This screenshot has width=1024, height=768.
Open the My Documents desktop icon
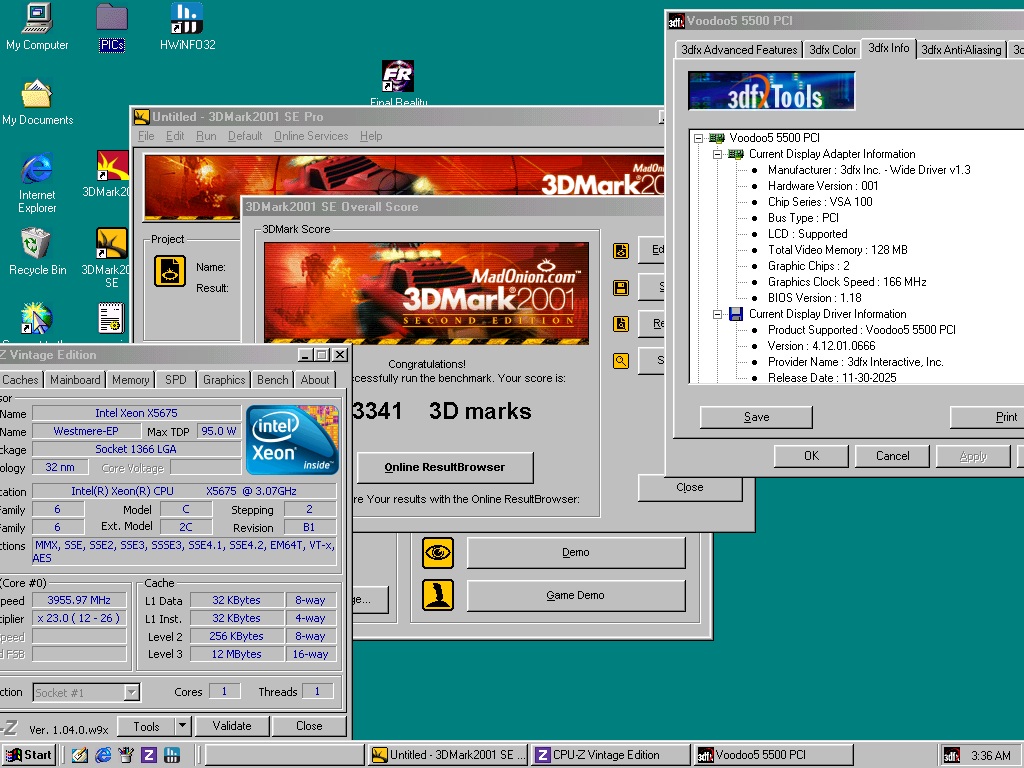(x=37, y=102)
